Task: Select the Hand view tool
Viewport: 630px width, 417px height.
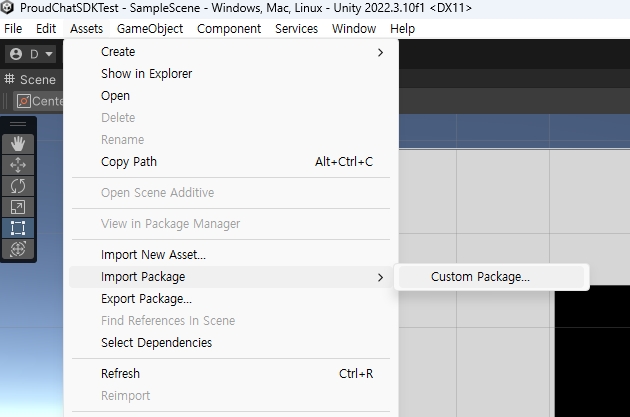Action: pyautogui.click(x=18, y=144)
